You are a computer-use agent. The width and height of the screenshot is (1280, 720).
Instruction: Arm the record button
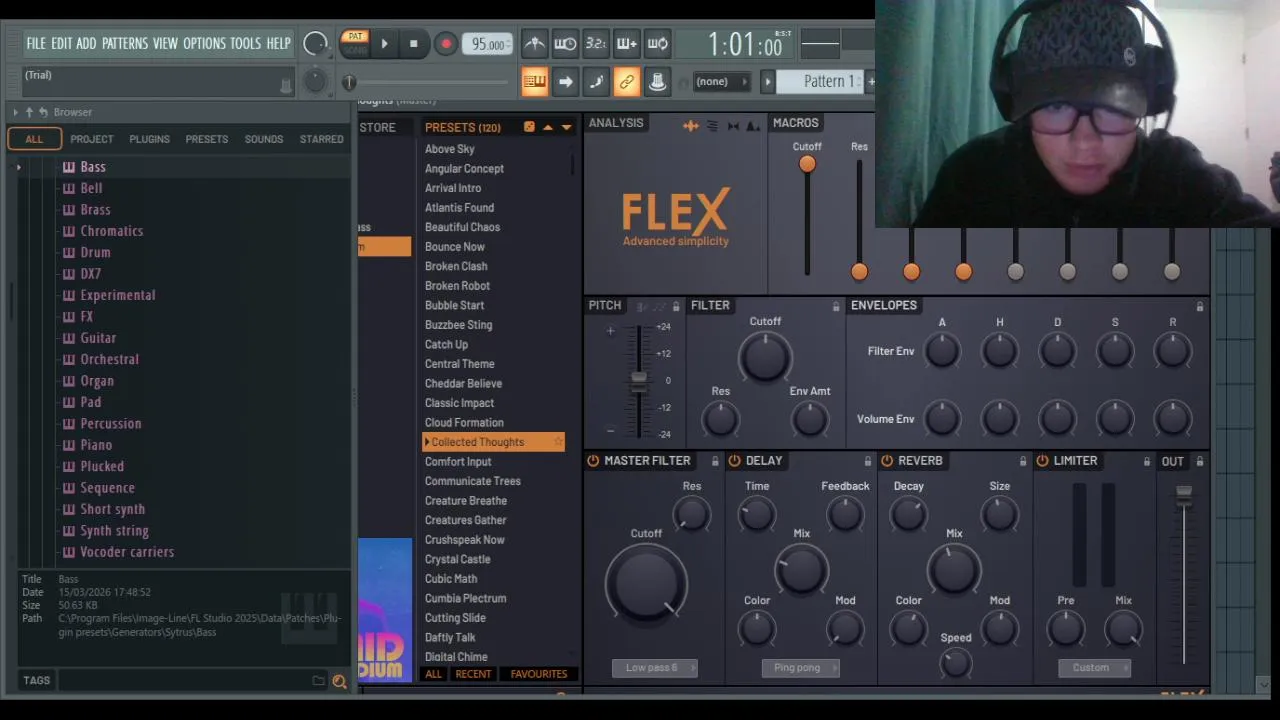point(446,44)
